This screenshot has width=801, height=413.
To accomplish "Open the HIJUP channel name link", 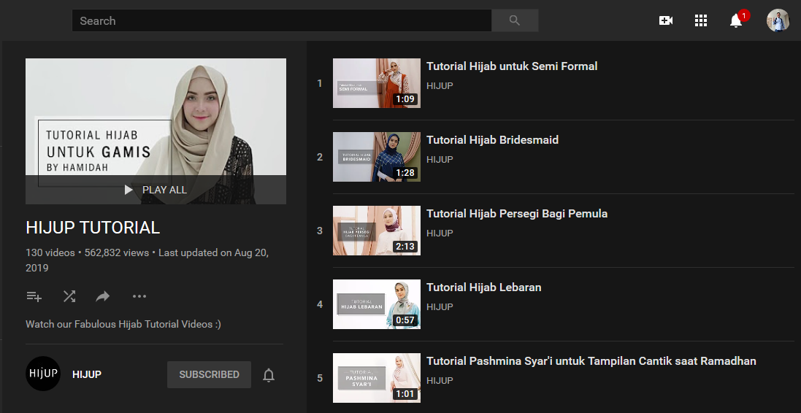I will (x=87, y=375).
